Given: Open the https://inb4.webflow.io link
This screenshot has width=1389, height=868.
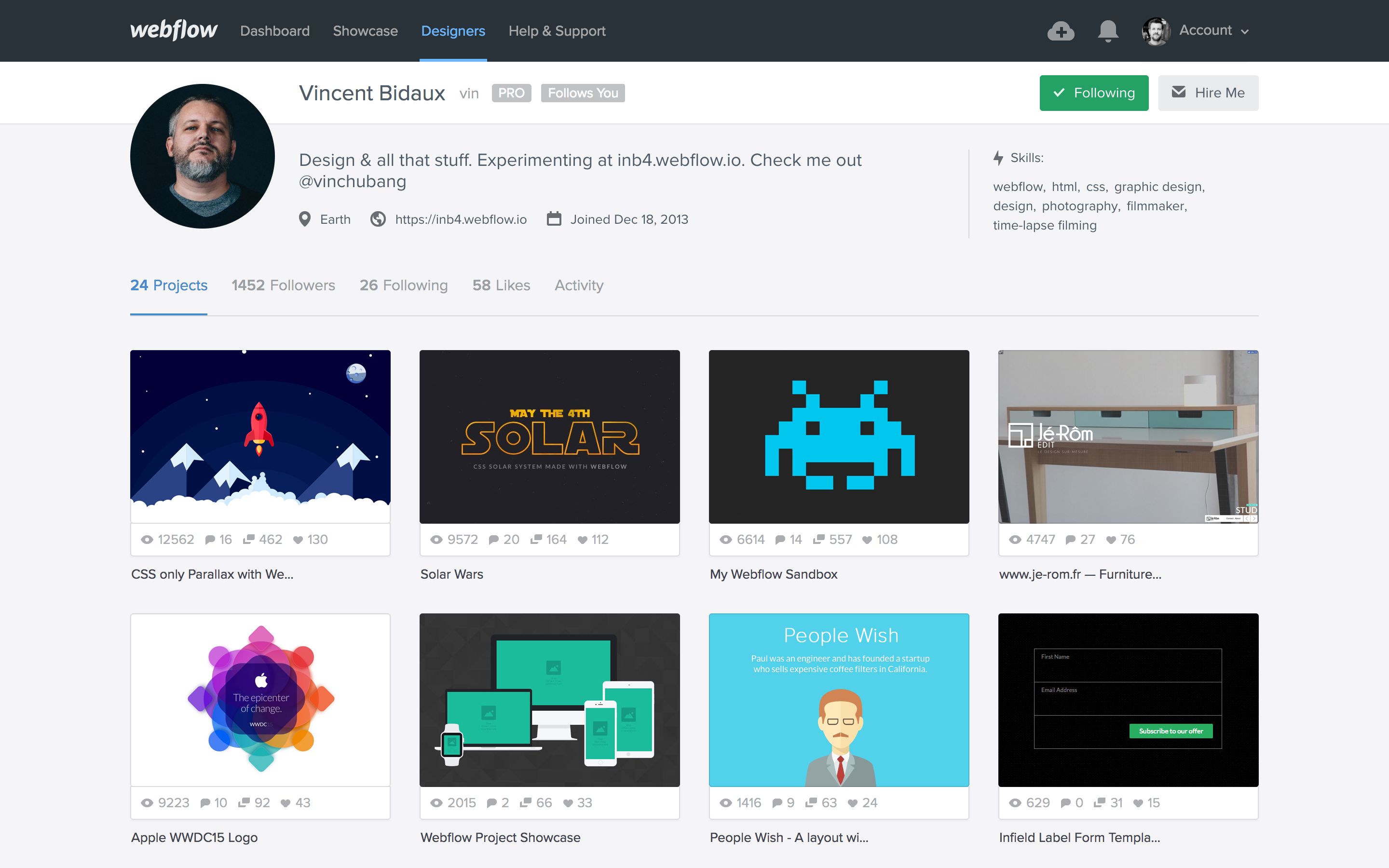Looking at the screenshot, I should point(461,219).
